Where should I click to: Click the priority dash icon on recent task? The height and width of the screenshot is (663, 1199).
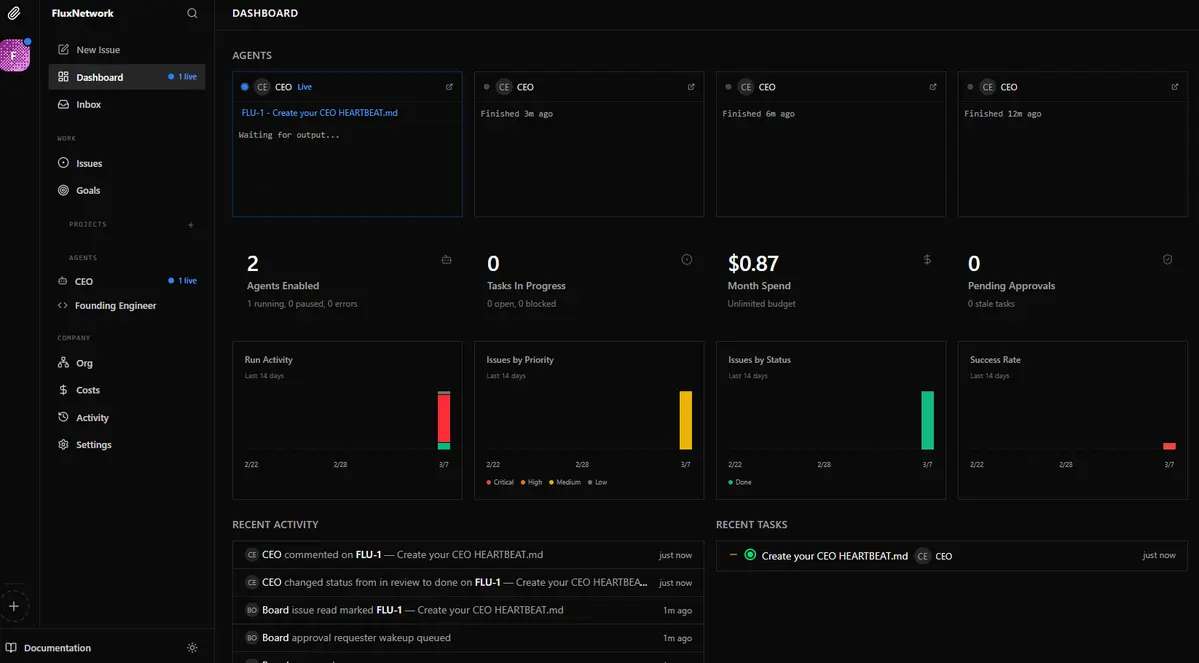coord(733,555)
